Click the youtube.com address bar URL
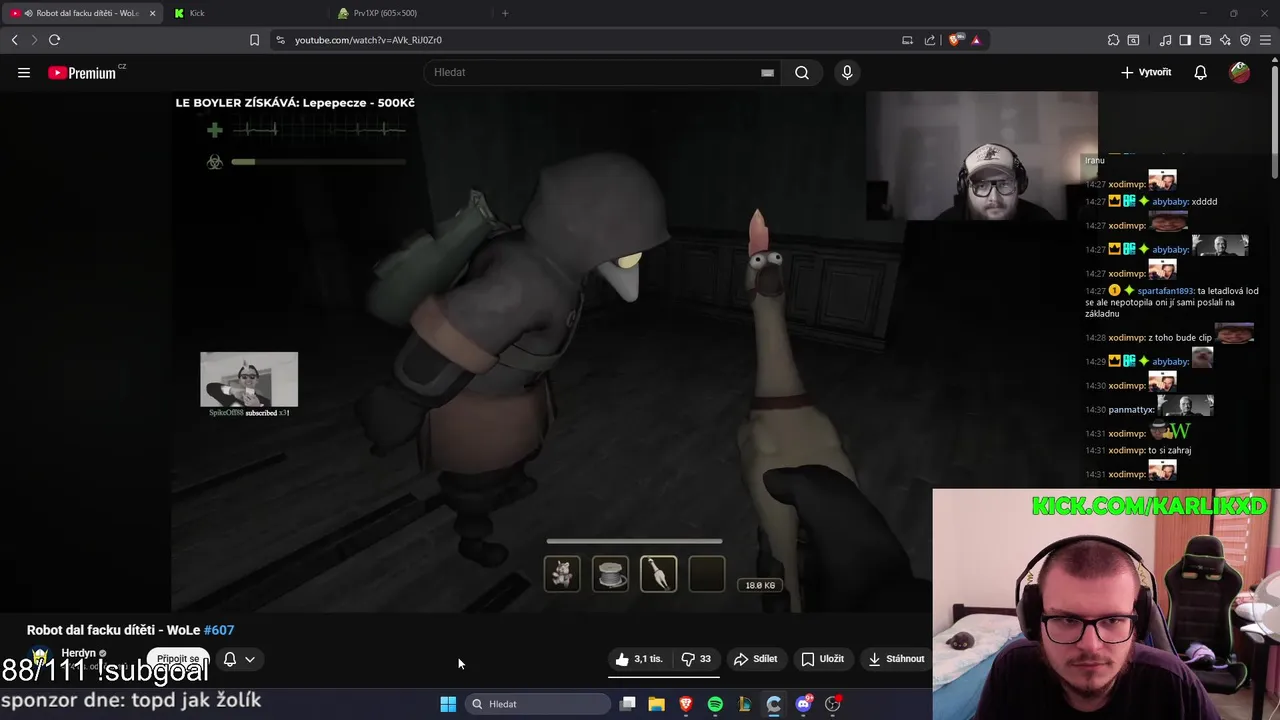Image resolution: width=1280 pixels, height=720 pixels. point(368,40)
